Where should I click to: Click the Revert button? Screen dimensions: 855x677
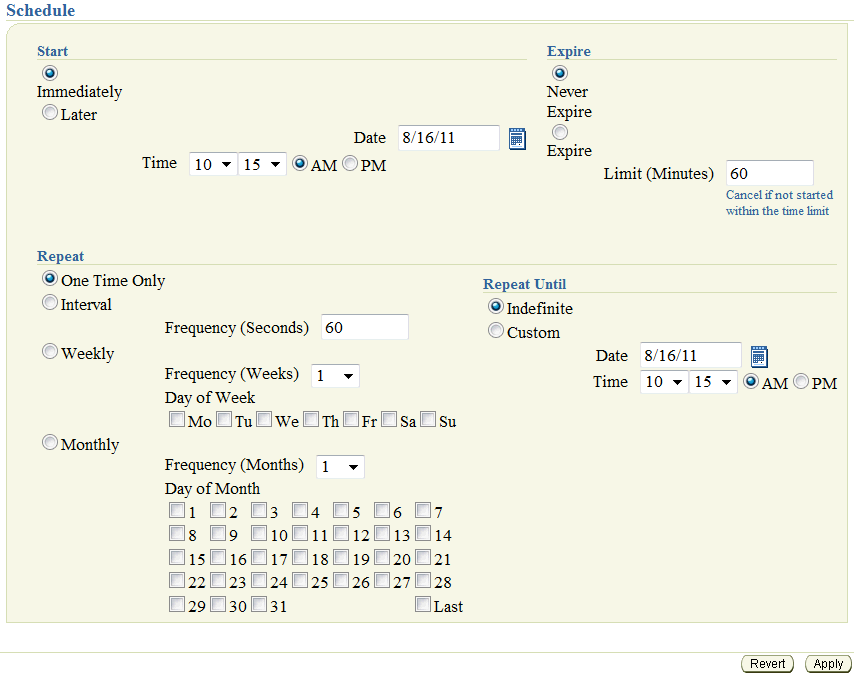767,663
